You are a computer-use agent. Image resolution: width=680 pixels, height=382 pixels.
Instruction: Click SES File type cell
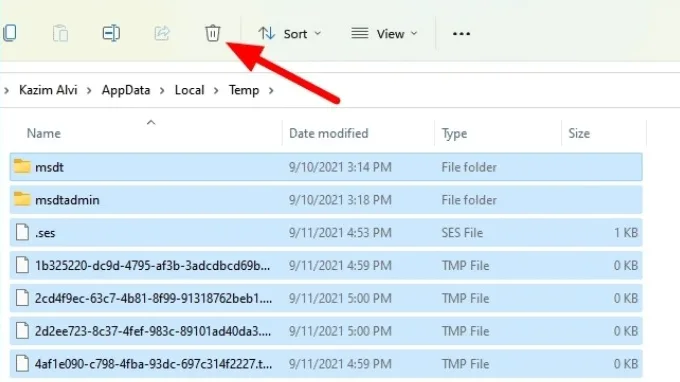pos(462,233)
